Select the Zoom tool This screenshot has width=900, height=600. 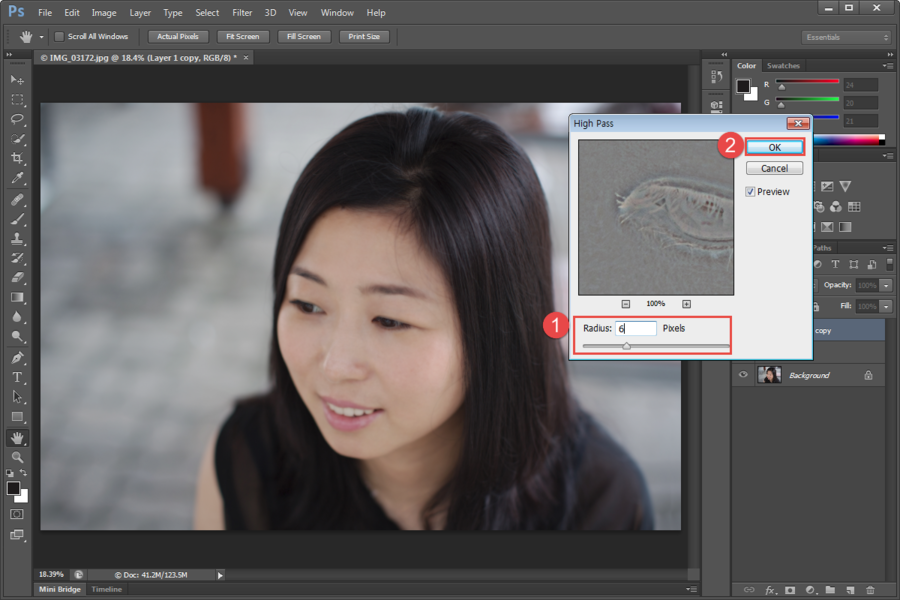17,458
